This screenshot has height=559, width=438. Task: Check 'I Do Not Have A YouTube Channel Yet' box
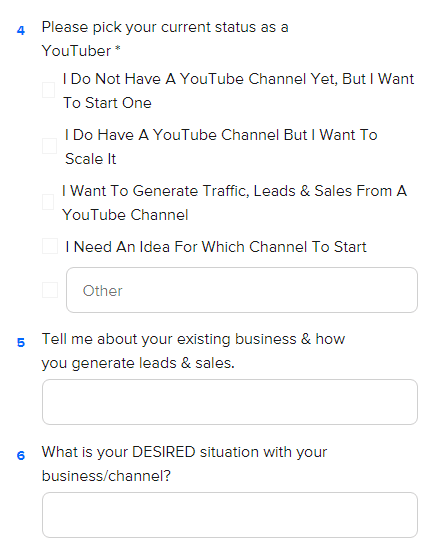click(48, 90)
